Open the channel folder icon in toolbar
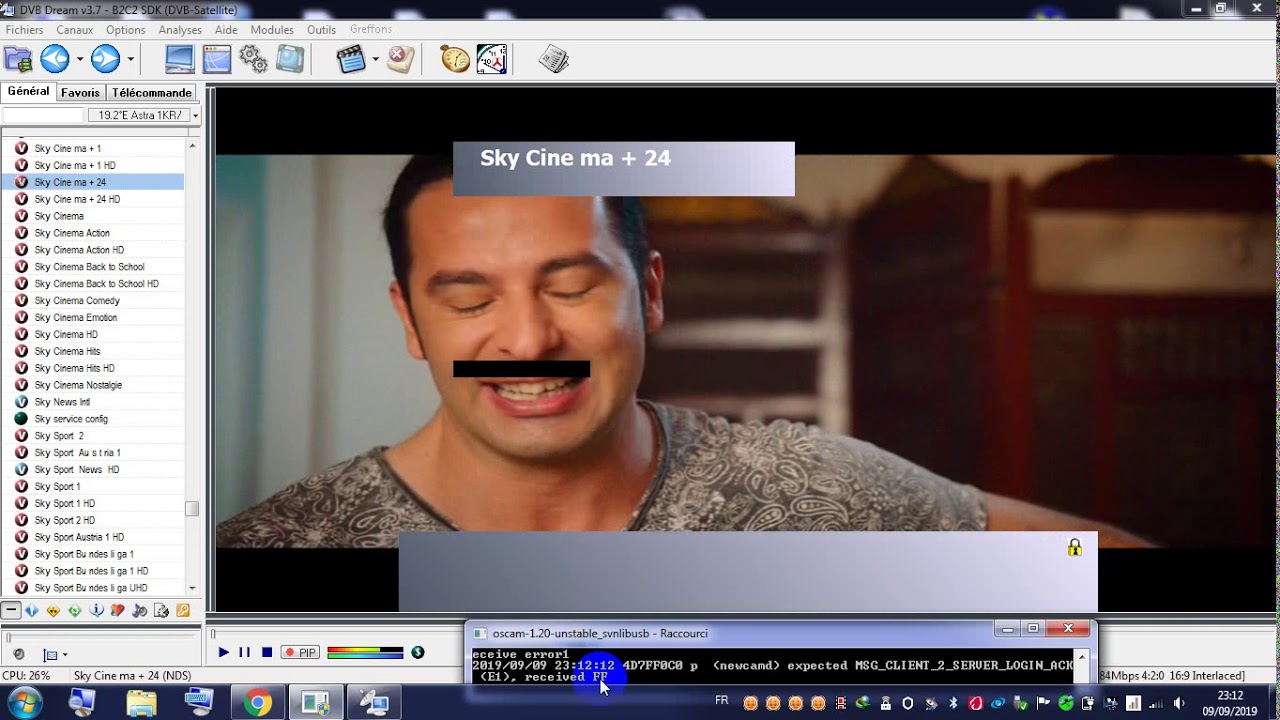 click(18, 60)
